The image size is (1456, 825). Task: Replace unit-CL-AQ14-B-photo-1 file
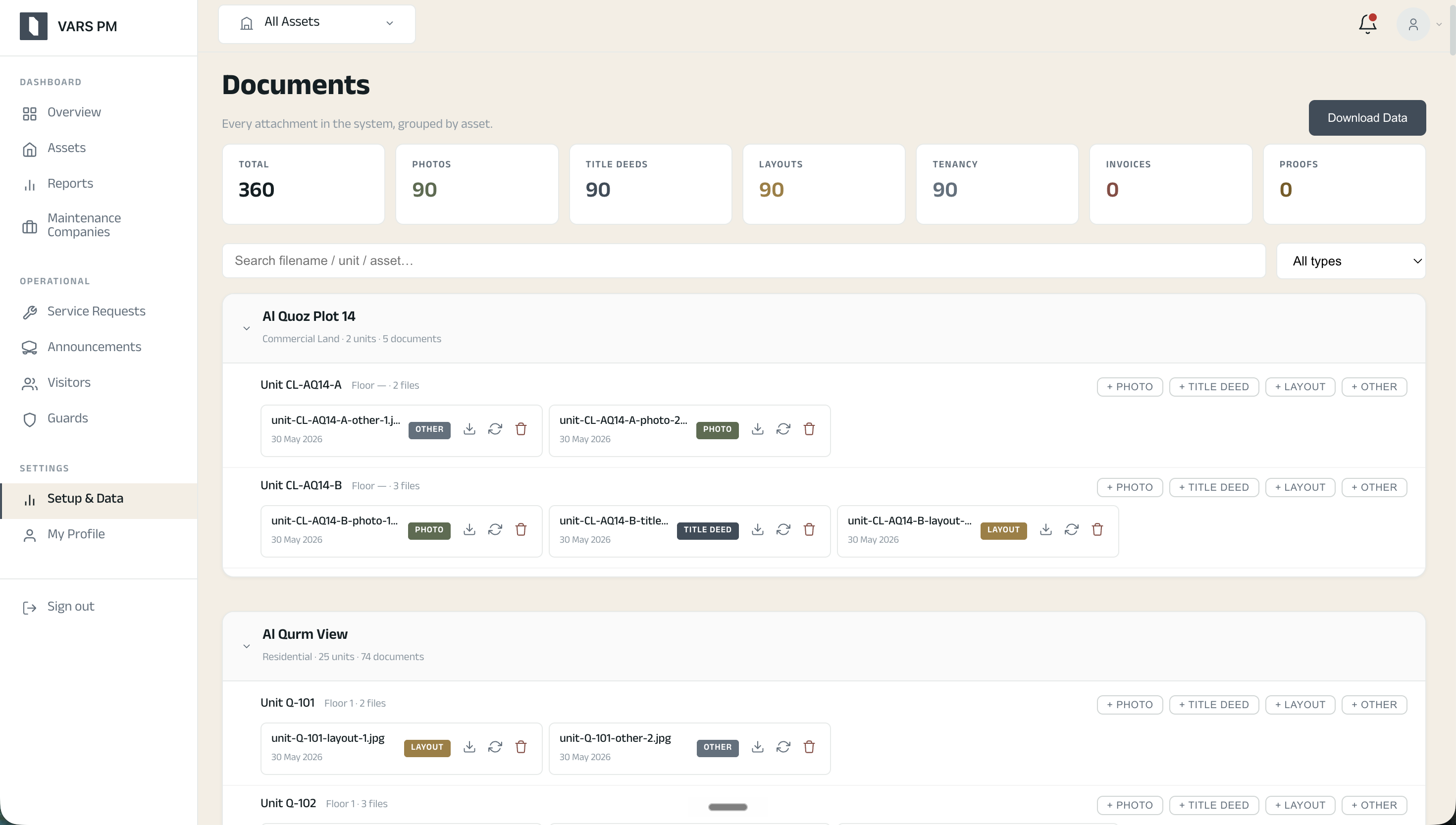[495, 529]
